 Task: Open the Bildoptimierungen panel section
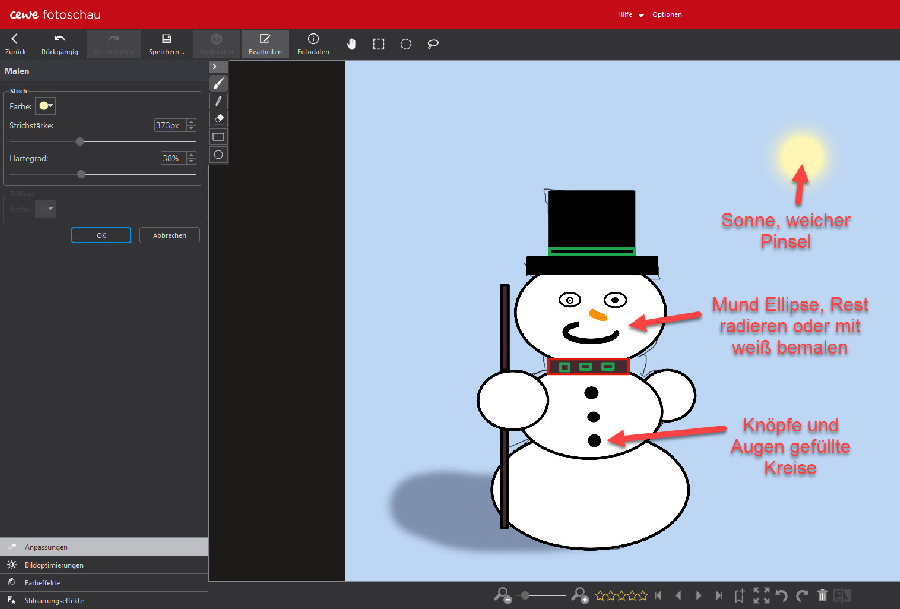(55, 565)
